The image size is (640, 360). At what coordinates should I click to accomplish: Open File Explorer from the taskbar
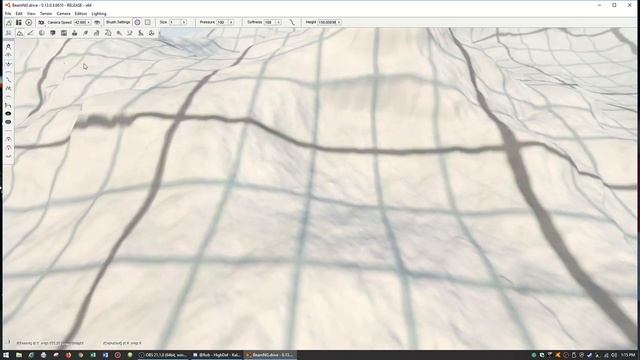coord(19,355)
